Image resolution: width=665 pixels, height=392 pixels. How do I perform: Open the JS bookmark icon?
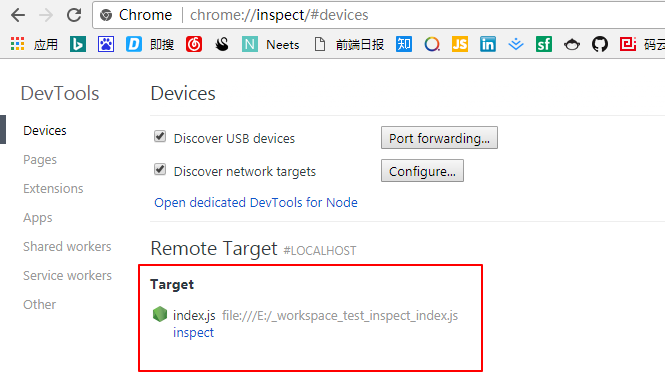point(460,44)
